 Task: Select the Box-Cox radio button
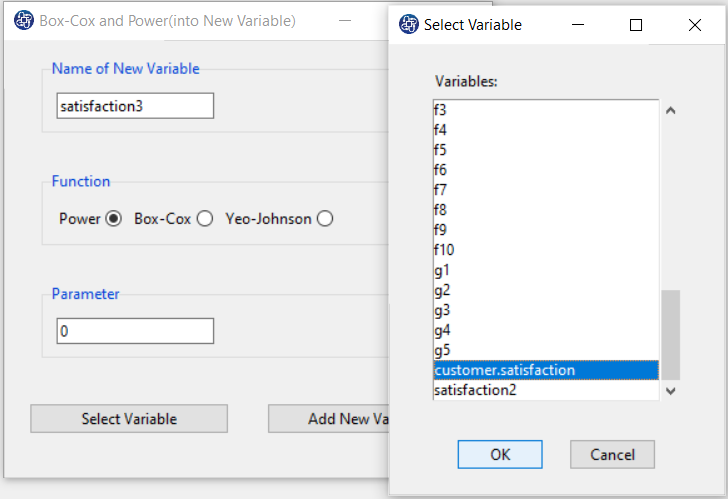(x=205, y=219)
